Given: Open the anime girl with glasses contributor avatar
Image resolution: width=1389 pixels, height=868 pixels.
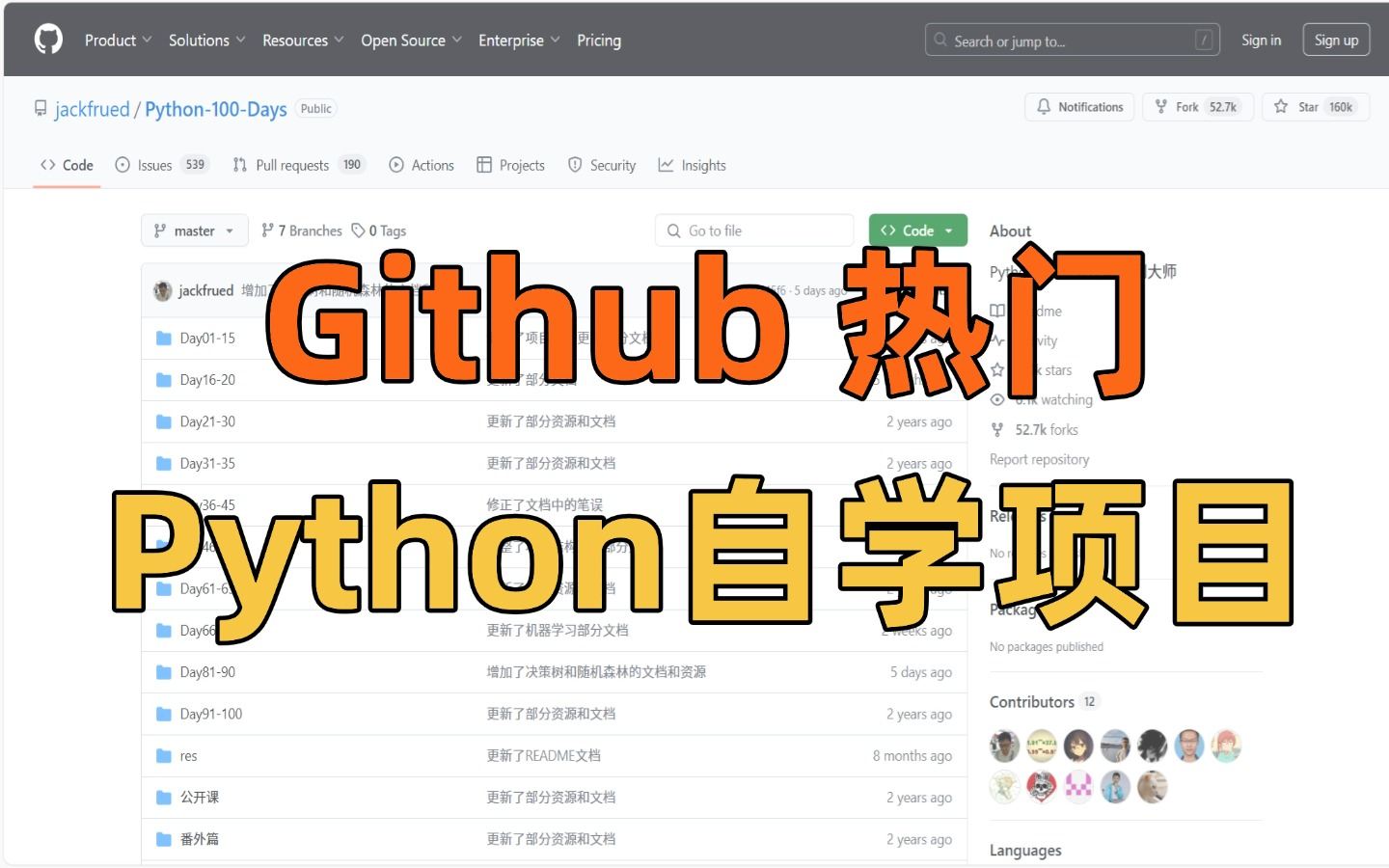Looking at the screenshot, I should [1078, 746].
